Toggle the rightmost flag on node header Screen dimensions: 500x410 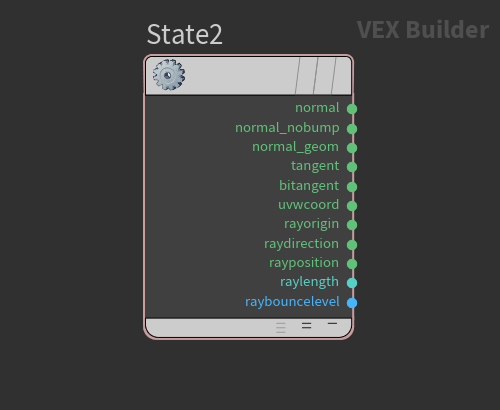click(x=342, y=76)
